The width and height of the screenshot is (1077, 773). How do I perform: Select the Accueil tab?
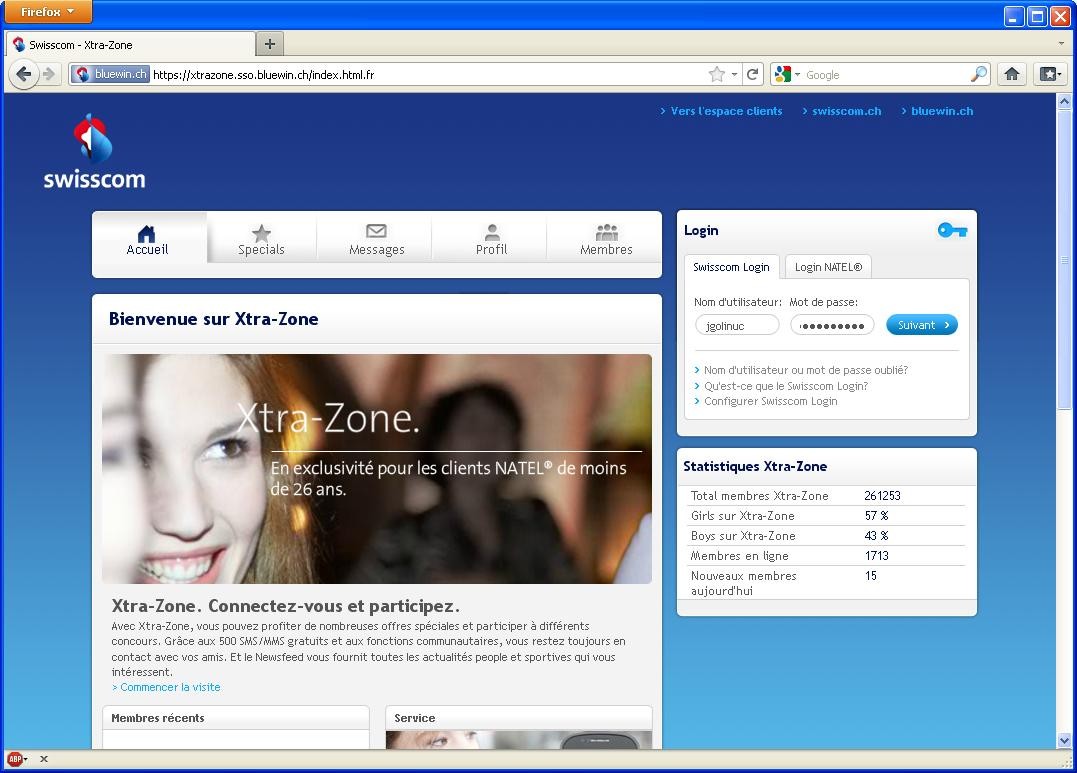click(x=147, y=237)
